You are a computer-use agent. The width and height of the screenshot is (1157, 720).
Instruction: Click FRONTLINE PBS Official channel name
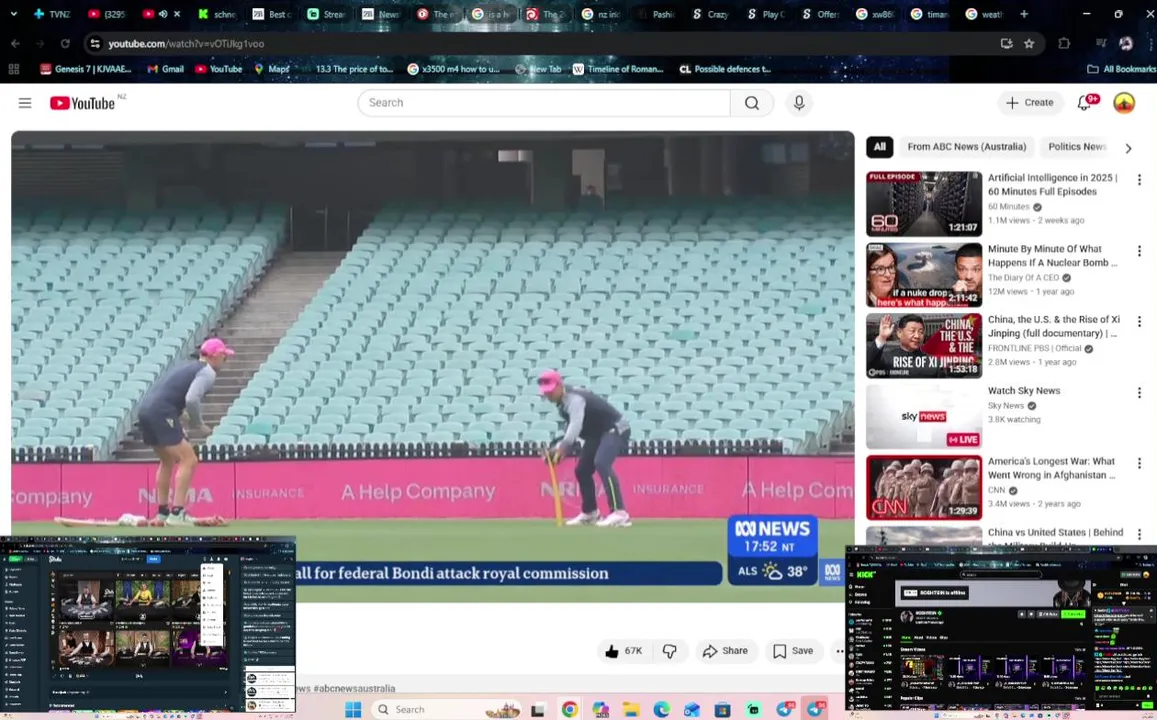click(x=1035, y=348)
